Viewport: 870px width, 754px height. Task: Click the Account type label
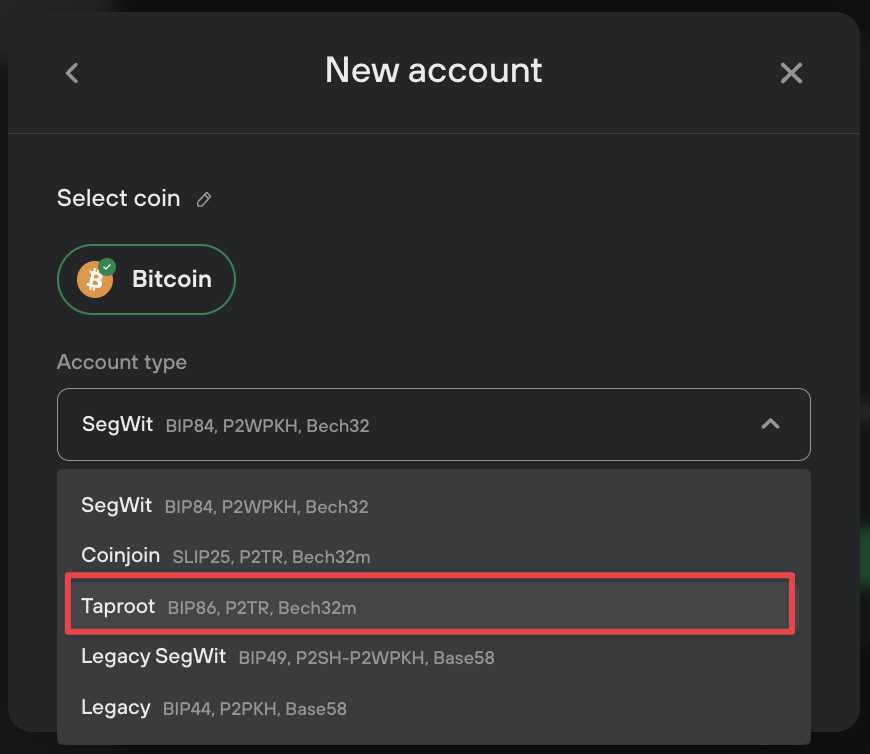click(122, 362)
